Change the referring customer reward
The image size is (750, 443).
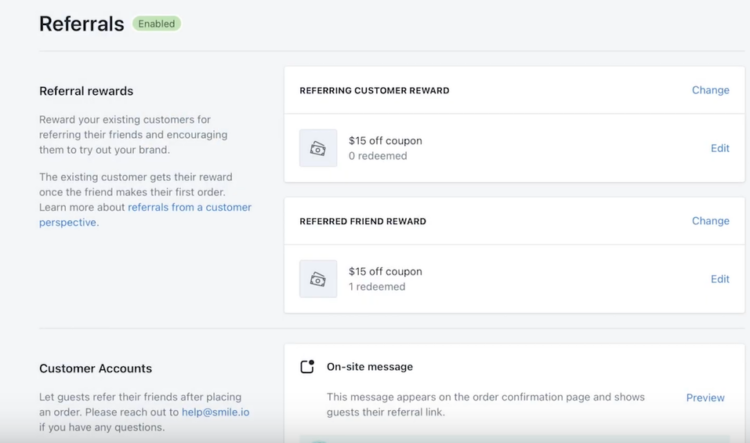710,90
